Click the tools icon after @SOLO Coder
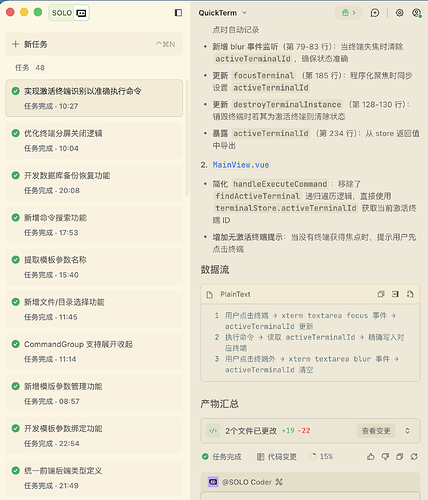 coord(279,482)
